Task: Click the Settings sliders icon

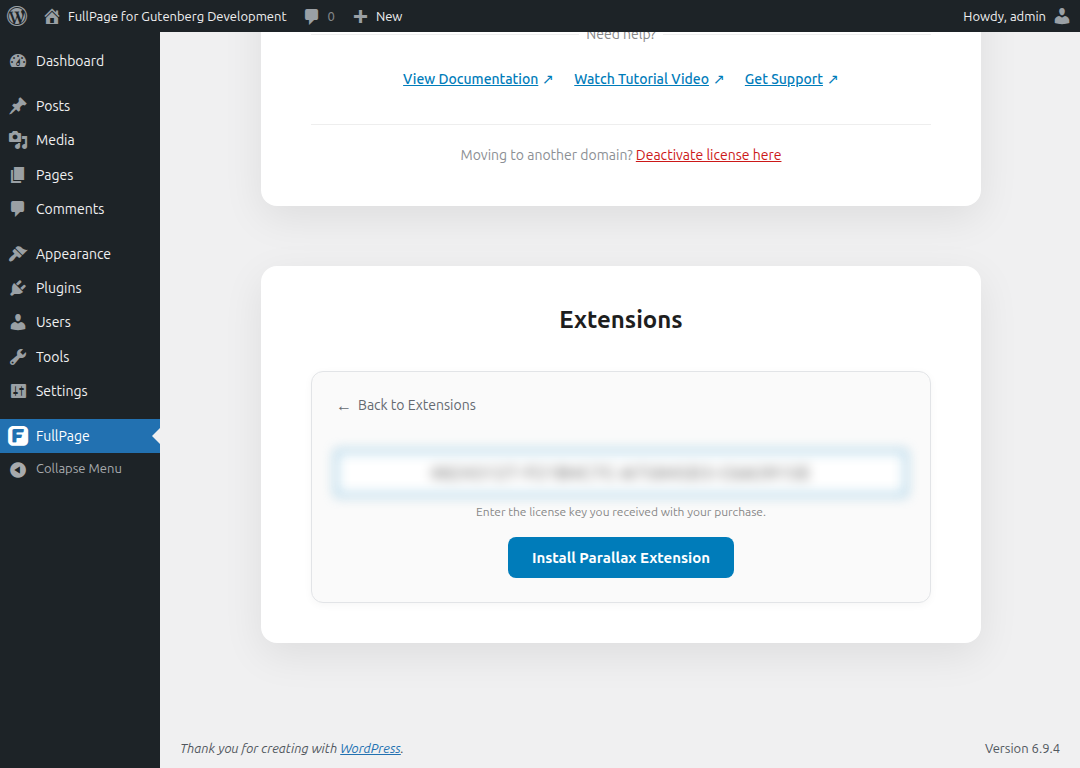Action: click(18, 391)
